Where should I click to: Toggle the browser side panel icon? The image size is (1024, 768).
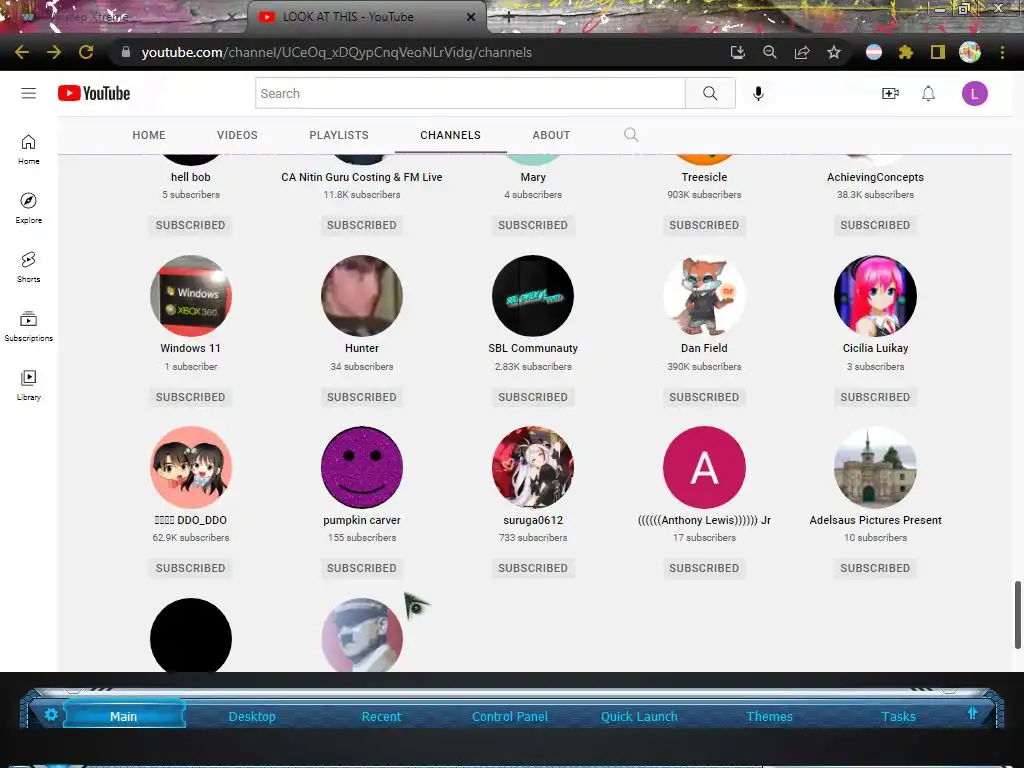click(x=937, y=52)
